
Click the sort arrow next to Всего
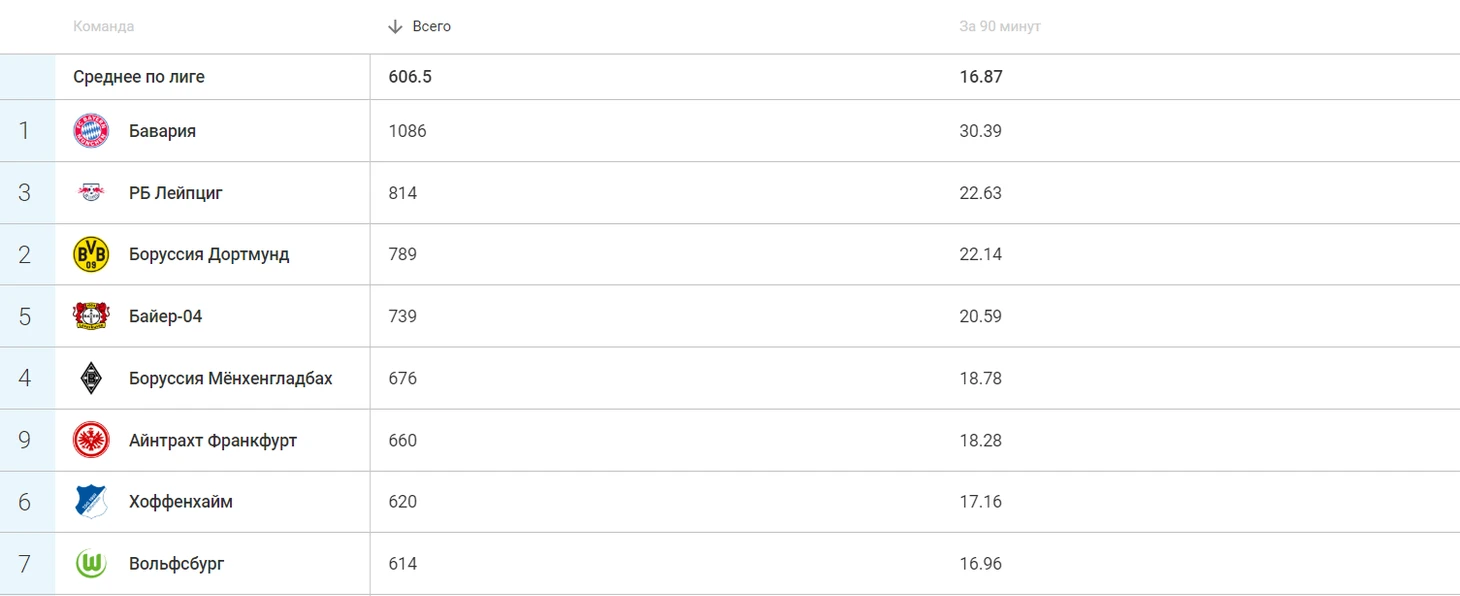395,27
